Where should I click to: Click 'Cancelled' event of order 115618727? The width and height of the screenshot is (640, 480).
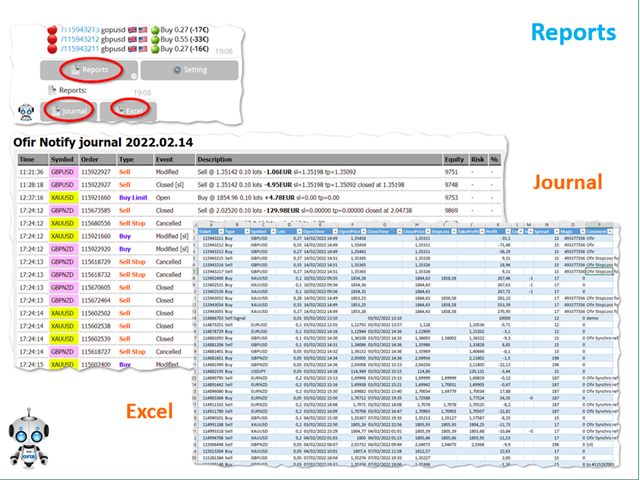tap(168, 352)
